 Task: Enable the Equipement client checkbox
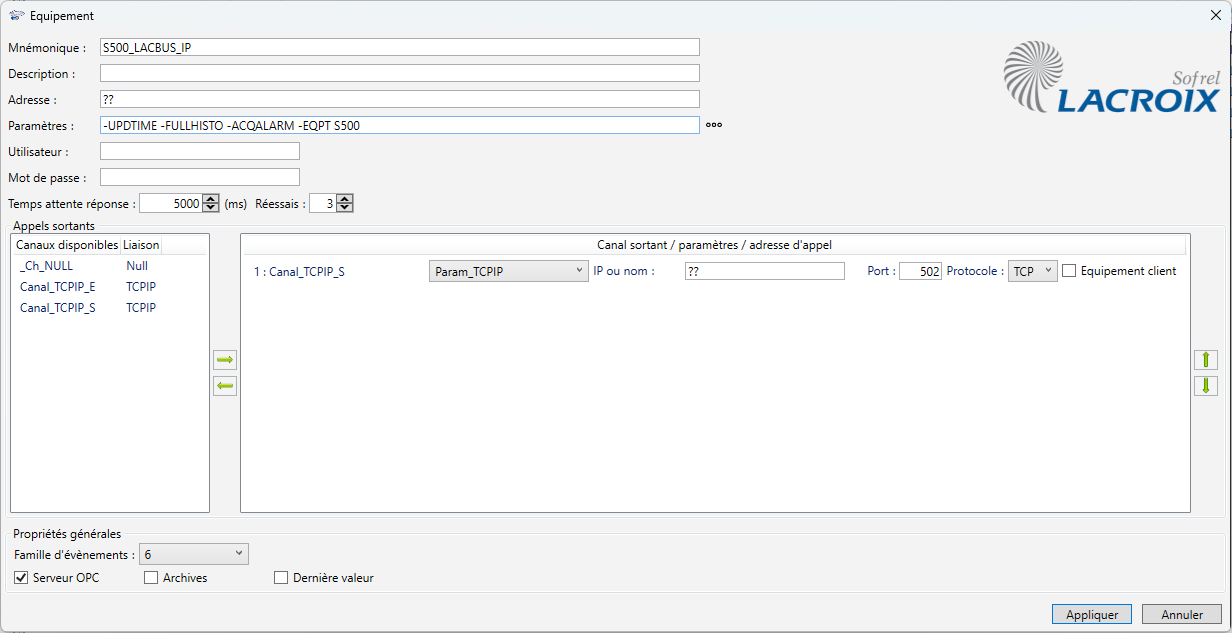pyautogui.click(x=1069, y=271)
